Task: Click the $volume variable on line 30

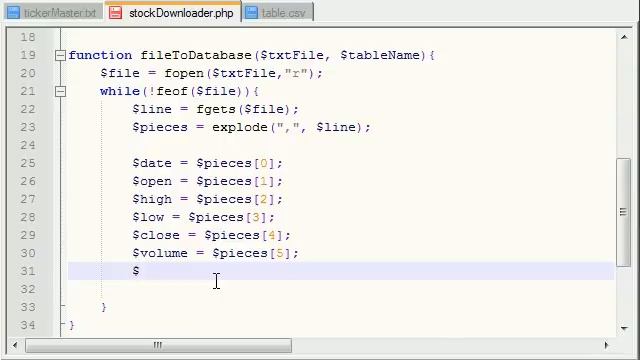Action: coord(160,253)
